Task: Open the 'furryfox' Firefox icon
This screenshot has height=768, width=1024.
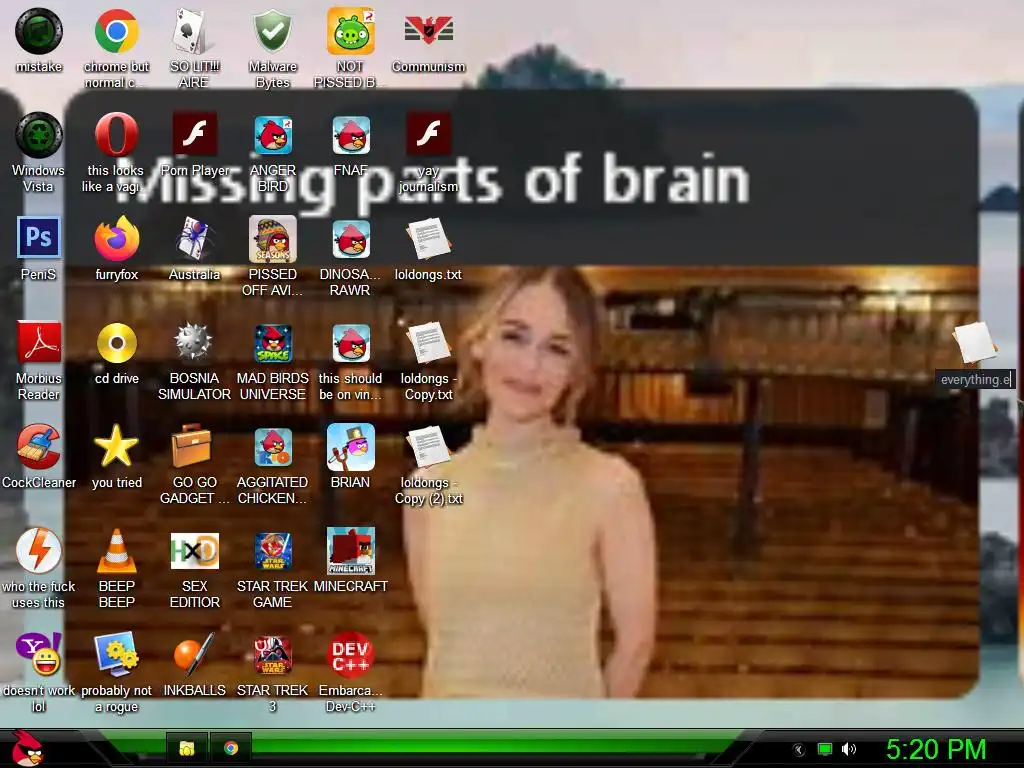Action: (116, 239)
